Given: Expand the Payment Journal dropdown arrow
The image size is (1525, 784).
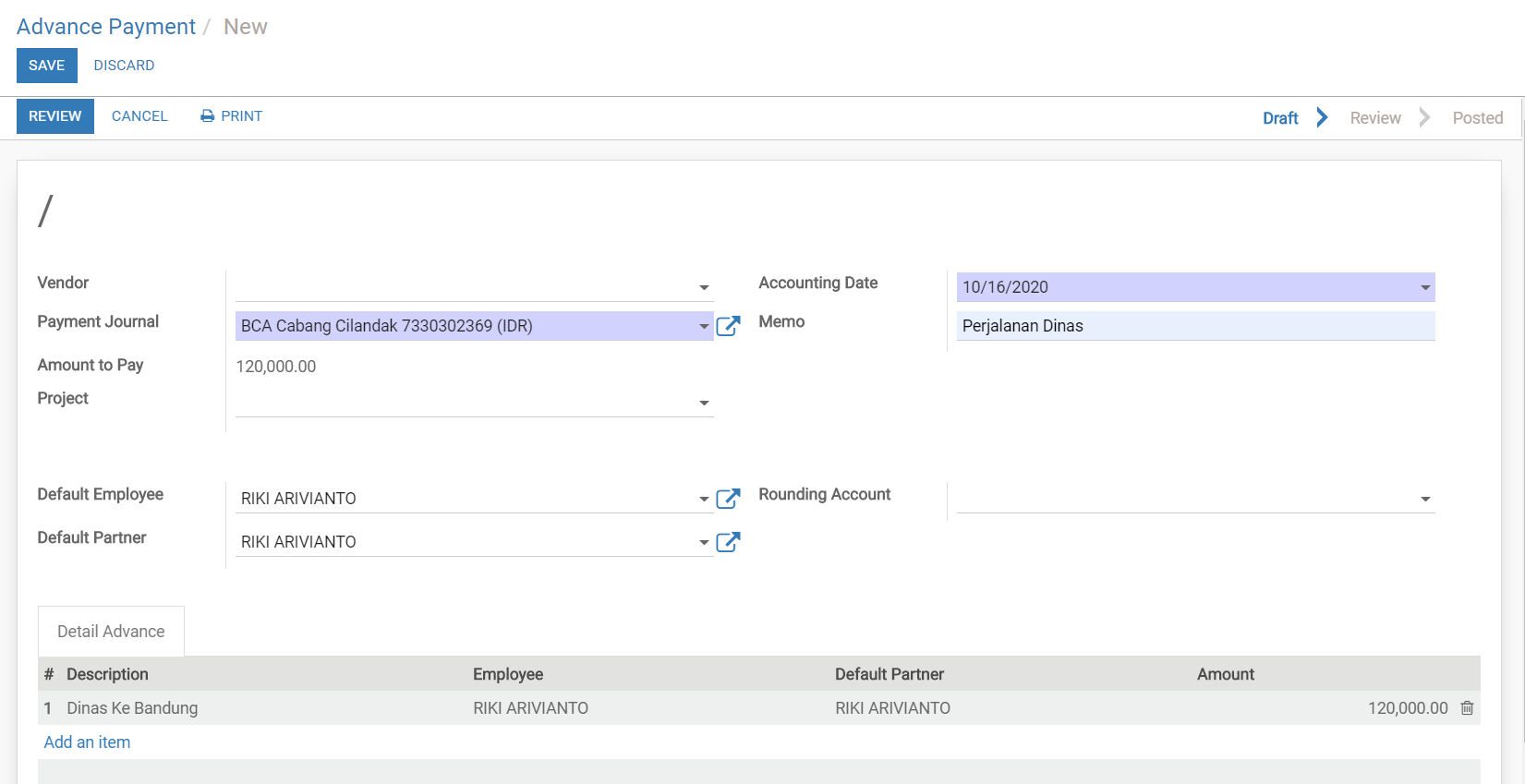Looking at the screenshot, I should (705, 327).
